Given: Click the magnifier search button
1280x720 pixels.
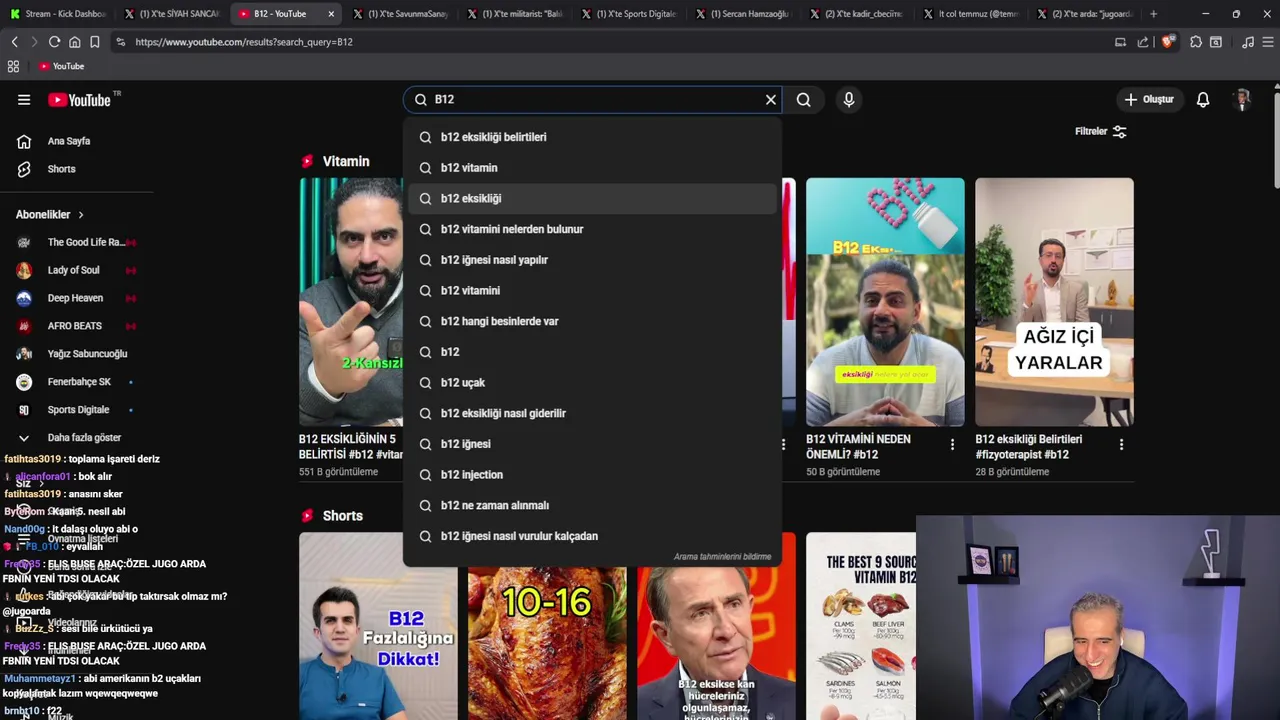Looking at the screenshot, I should pos(804,100).
